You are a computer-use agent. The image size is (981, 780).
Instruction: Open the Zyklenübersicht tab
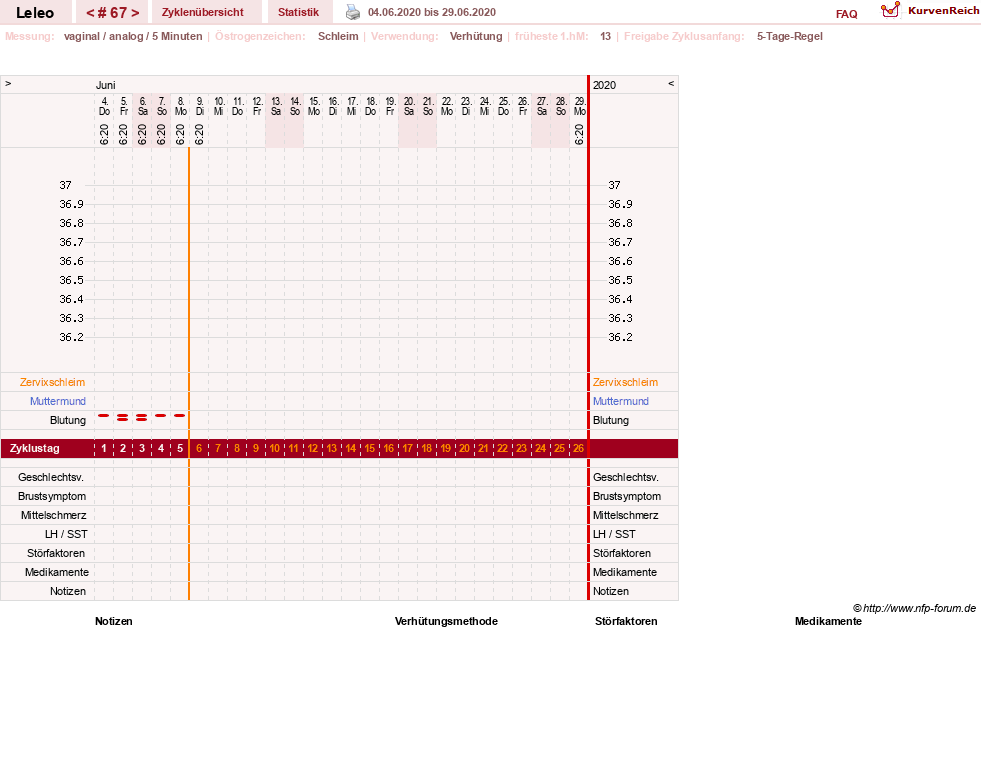coord(203,12)
